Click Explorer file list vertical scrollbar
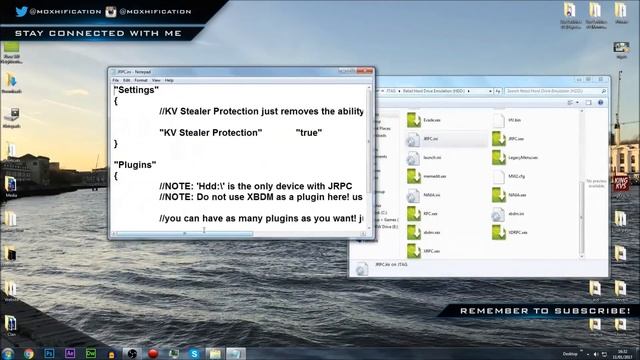This screenshot has width=640, height=360. pos(582,218)
